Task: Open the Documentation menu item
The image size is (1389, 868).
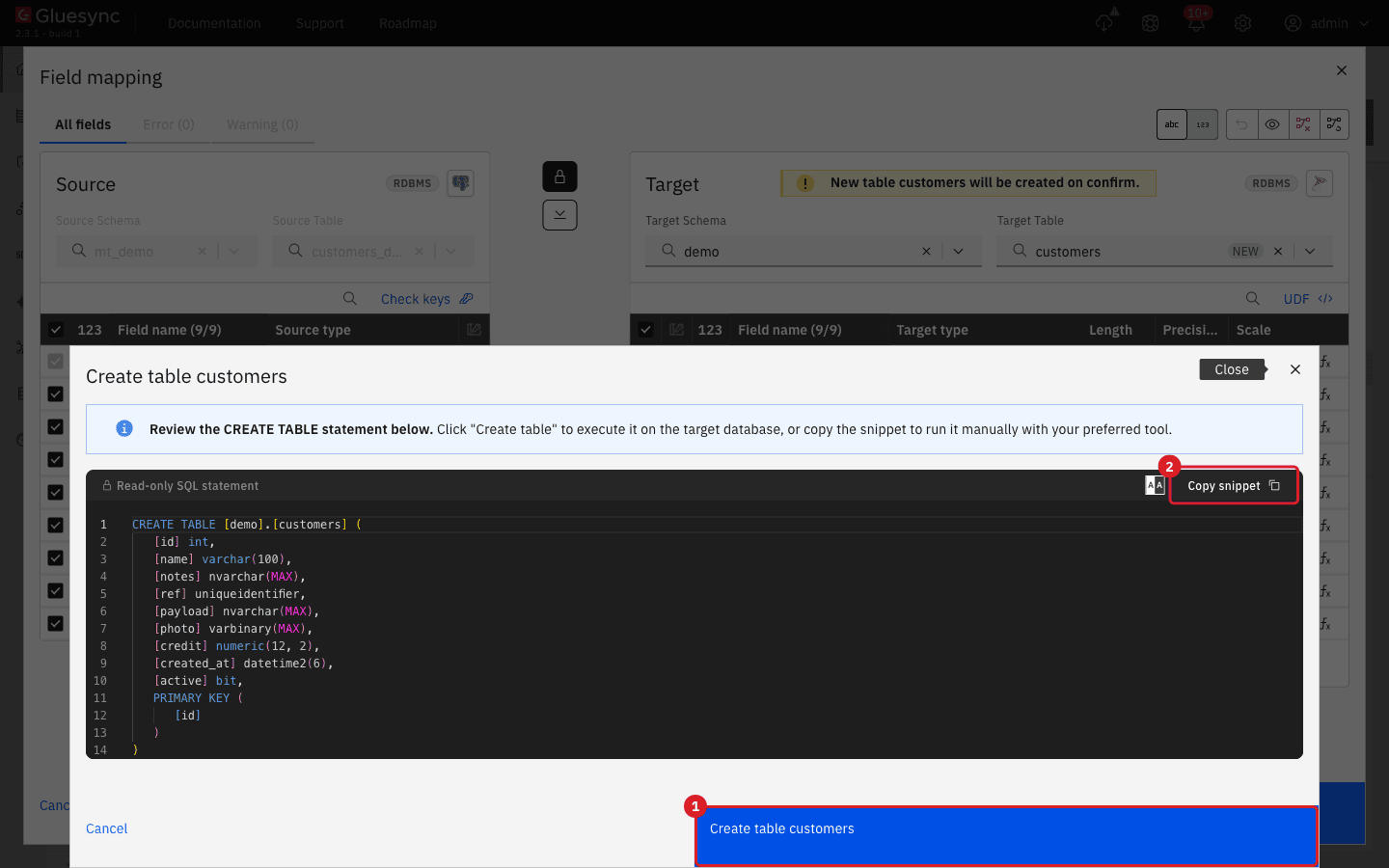Action: pos(214,23)
